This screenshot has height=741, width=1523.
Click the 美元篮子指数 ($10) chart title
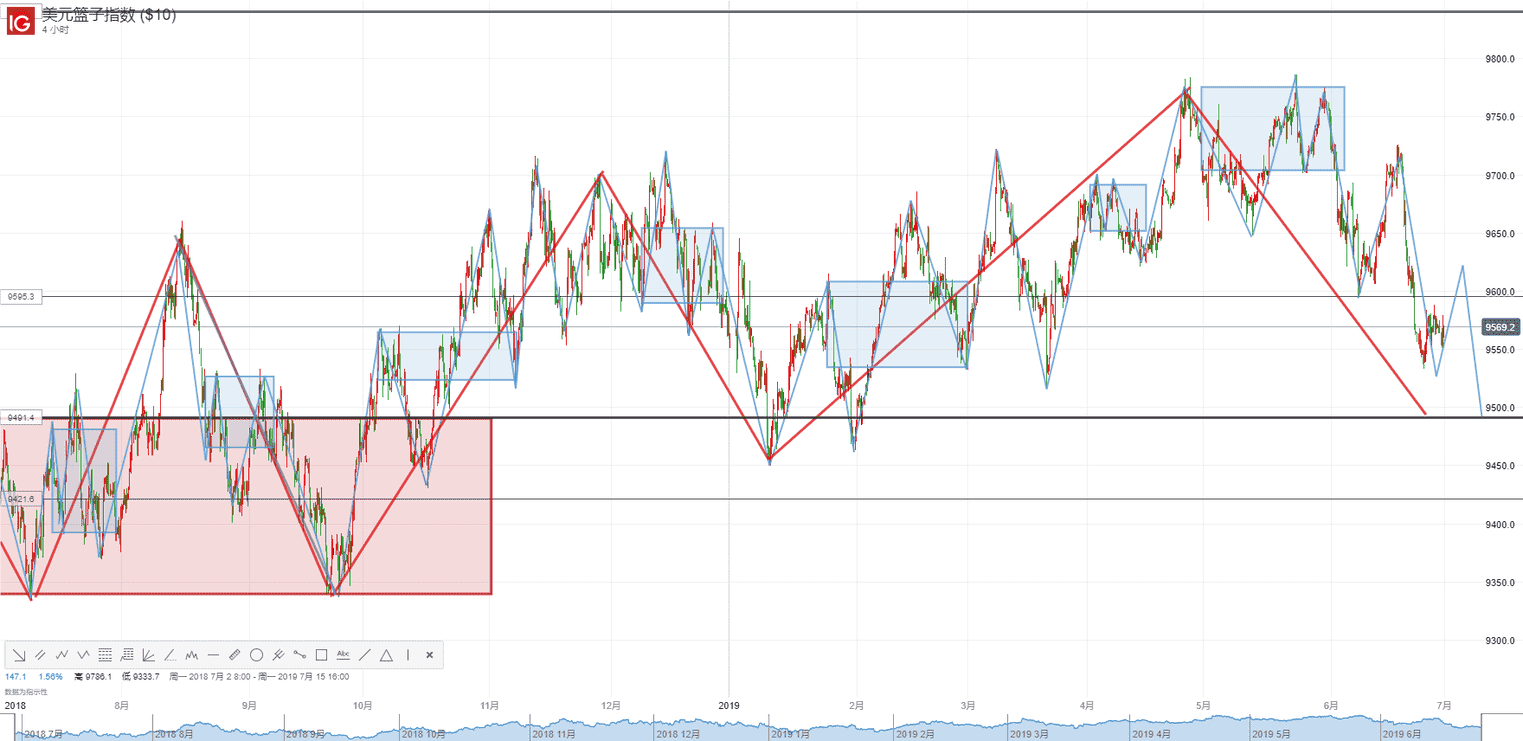pyautogui.click(x=109, y=15)
